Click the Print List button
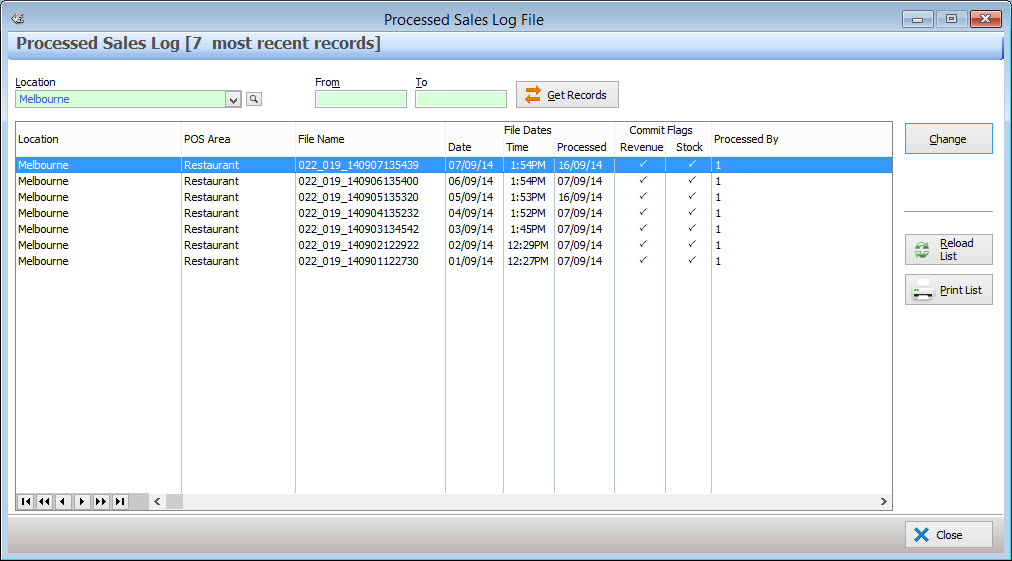The height and width of the screenshot is (561, 1012). pos(948,290)
